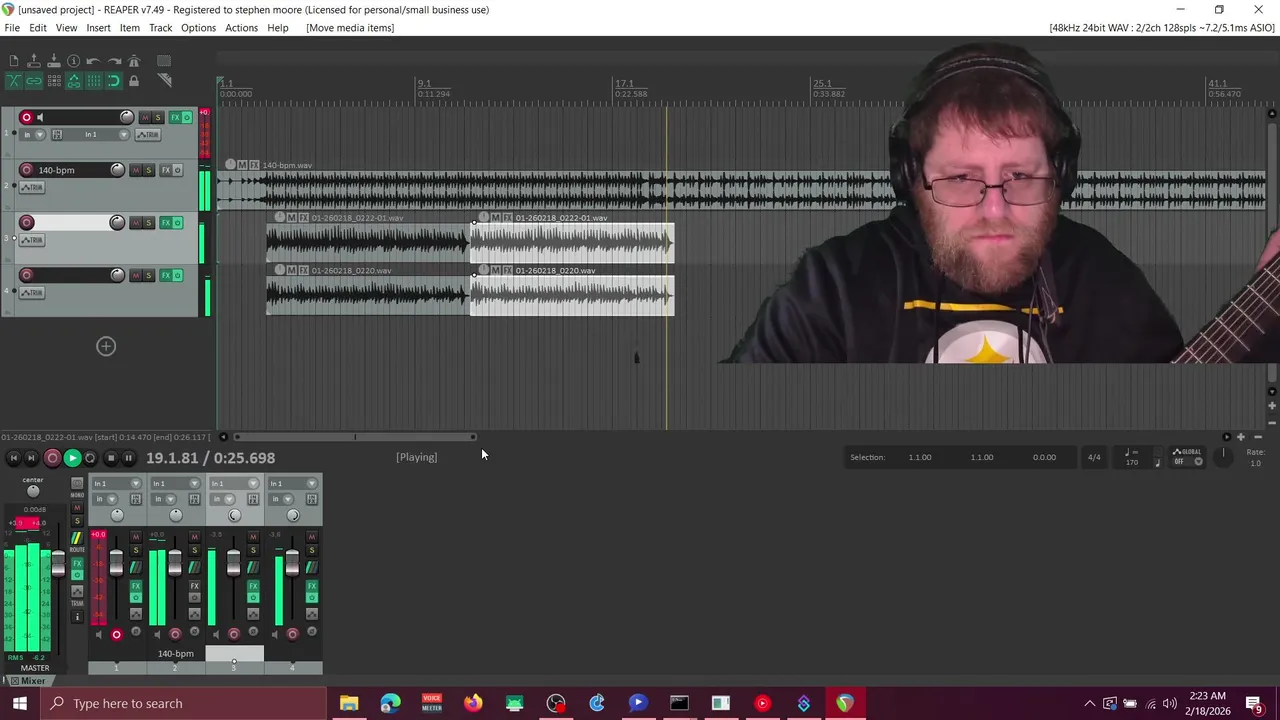This screenshot has height=720, width=1280.
Task: Open track 1 input FX button
Action: pyautogui.click(x=57, y=135)
